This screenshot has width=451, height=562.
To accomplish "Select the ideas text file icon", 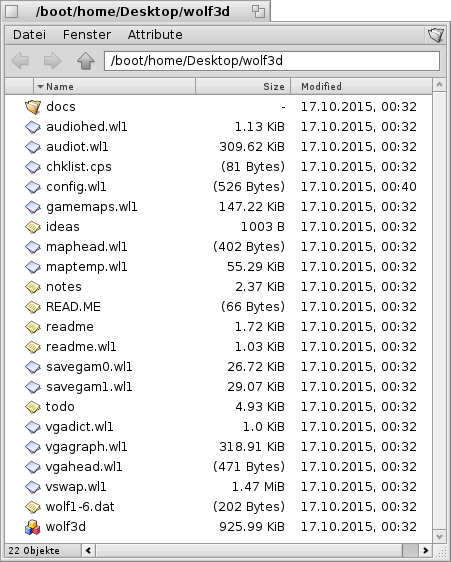I will [33, 227].
